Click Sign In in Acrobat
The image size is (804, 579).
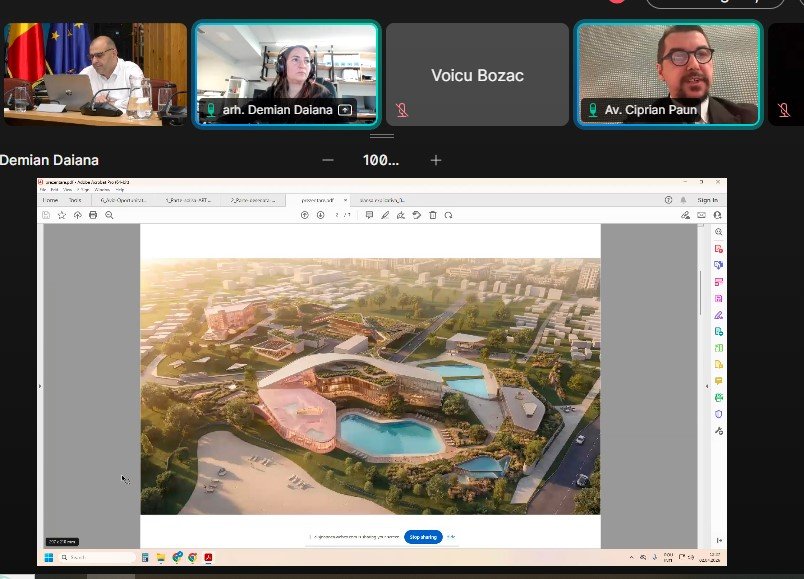(x=707, y=200)
